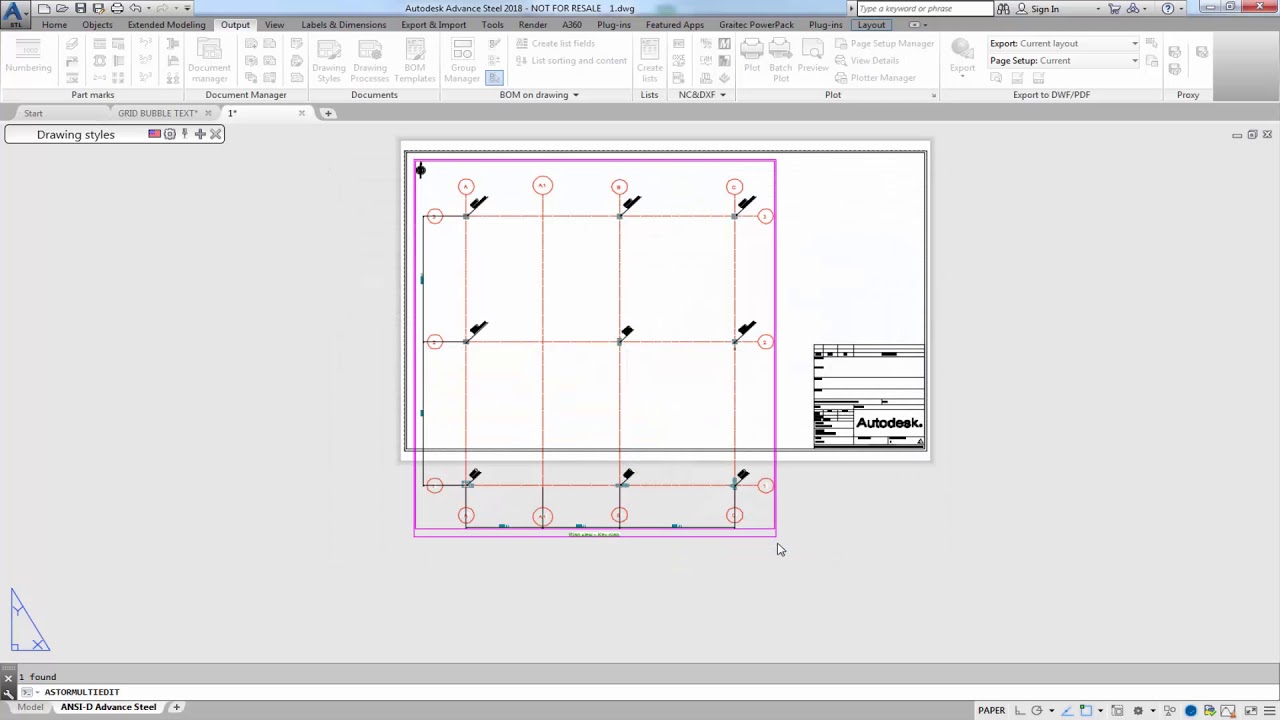Screen dimensions: 1280x720
Task: Open Drawing Processes in Documents panel
Action: click(x=370, y=60)
